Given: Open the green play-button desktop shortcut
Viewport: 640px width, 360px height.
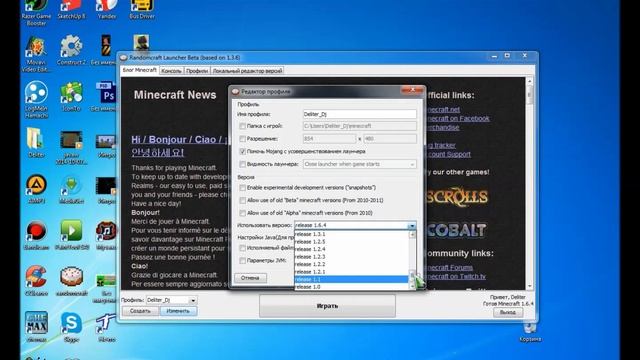Looking at the screenshot, I should pos(71,235).
